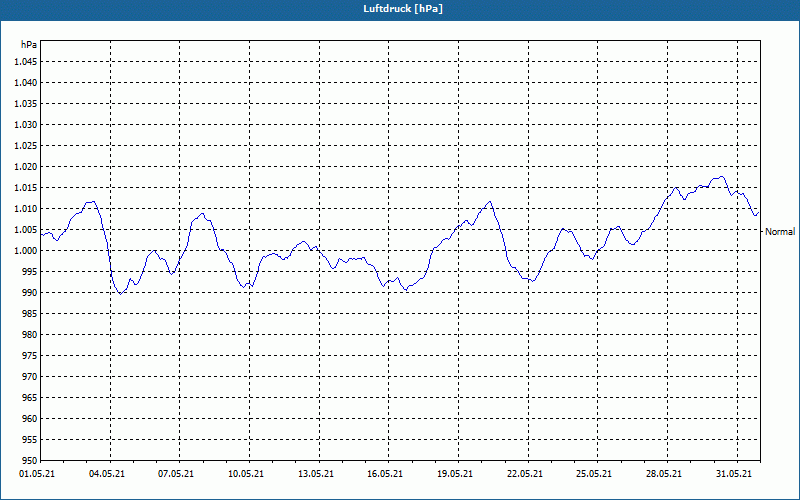
Task: Click the 1.000 y-axis value
Action: [x=26, y=251]
